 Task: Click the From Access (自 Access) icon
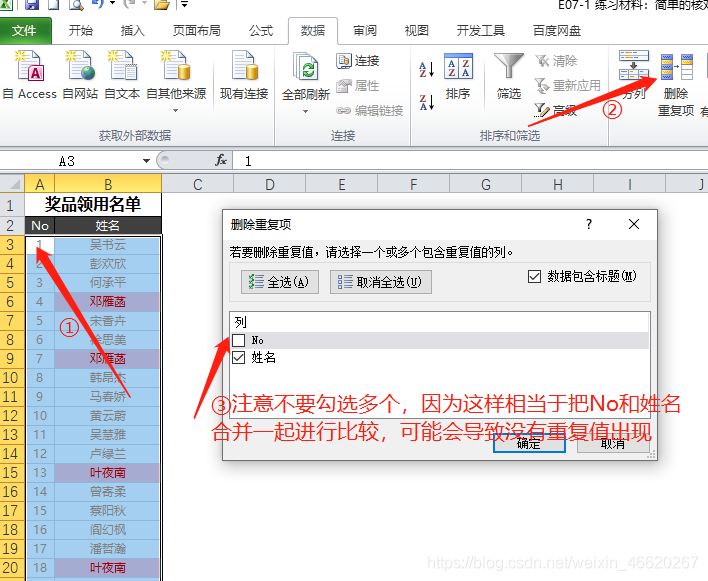(30, 66)
